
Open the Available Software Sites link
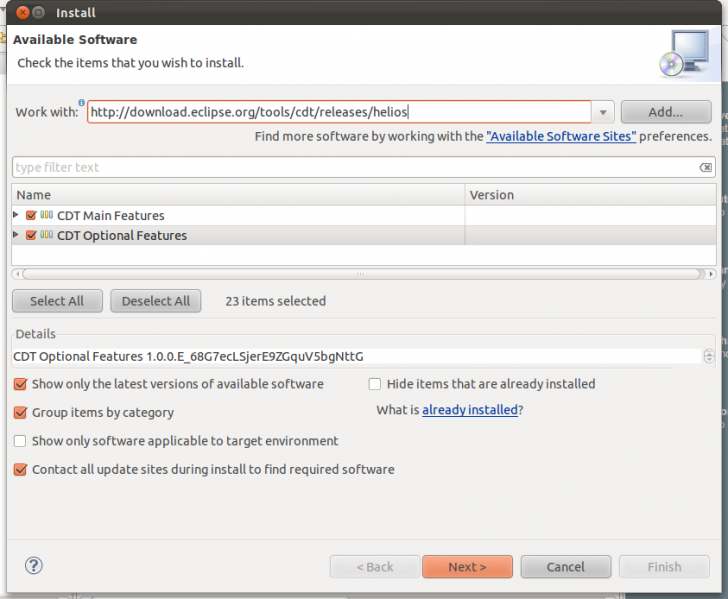[x=560, y=137]
